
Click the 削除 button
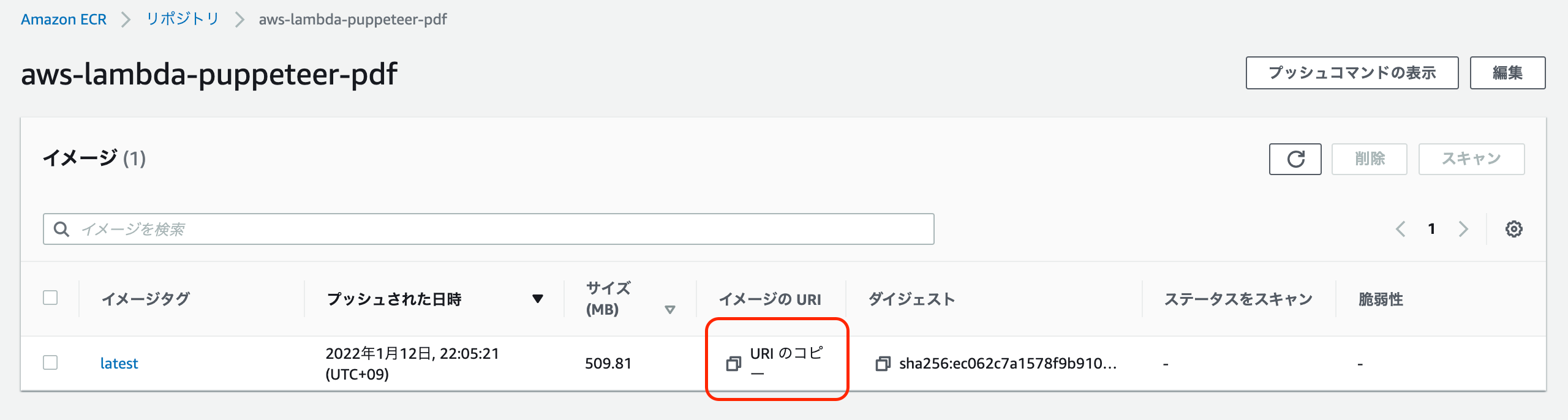1370,159
